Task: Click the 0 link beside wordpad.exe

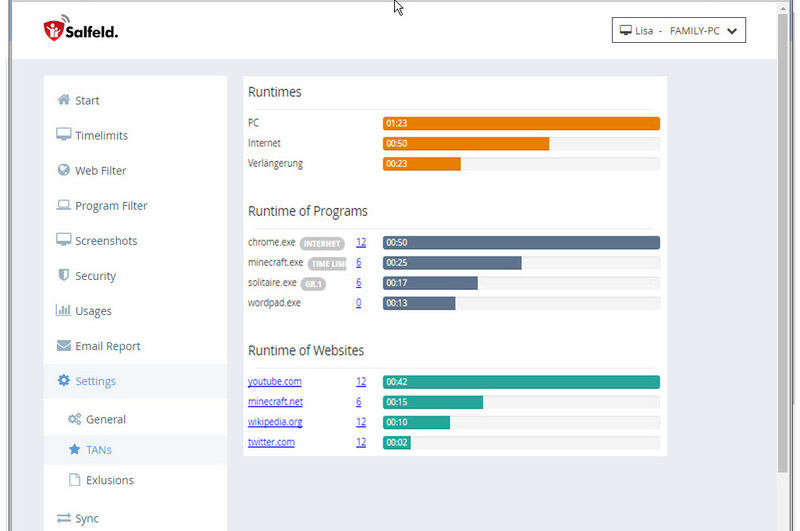Action: pos(359,303)
